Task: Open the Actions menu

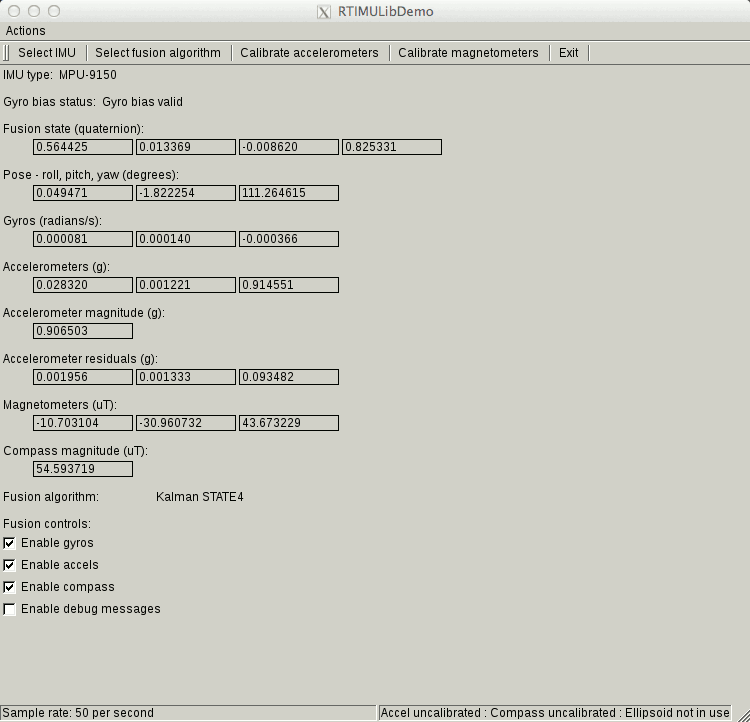Action: coord(26,31)
